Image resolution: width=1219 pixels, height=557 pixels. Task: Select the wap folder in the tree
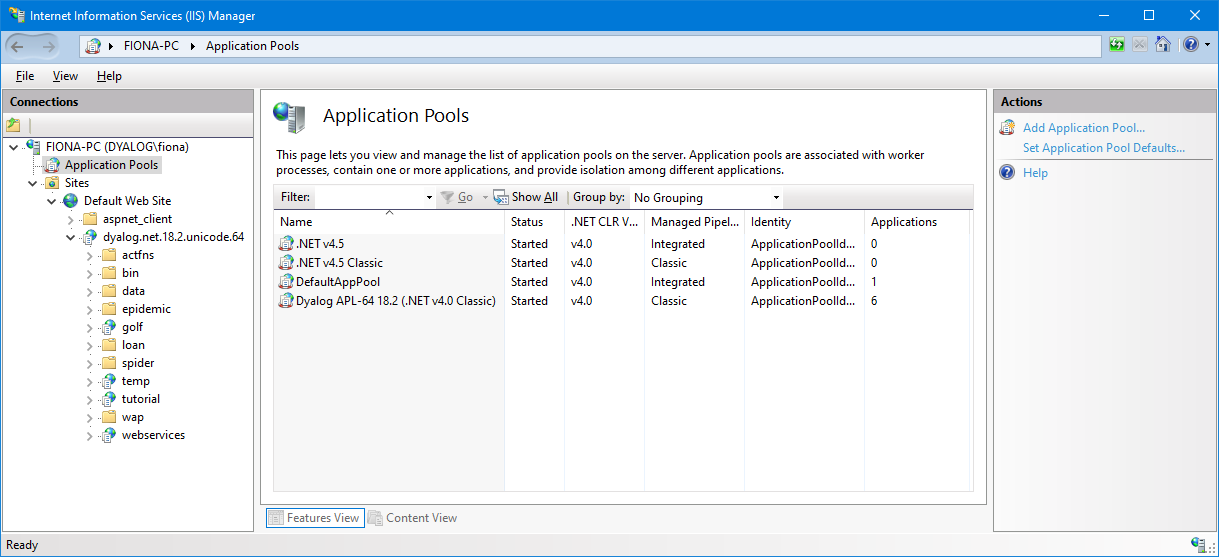point(132,417)
